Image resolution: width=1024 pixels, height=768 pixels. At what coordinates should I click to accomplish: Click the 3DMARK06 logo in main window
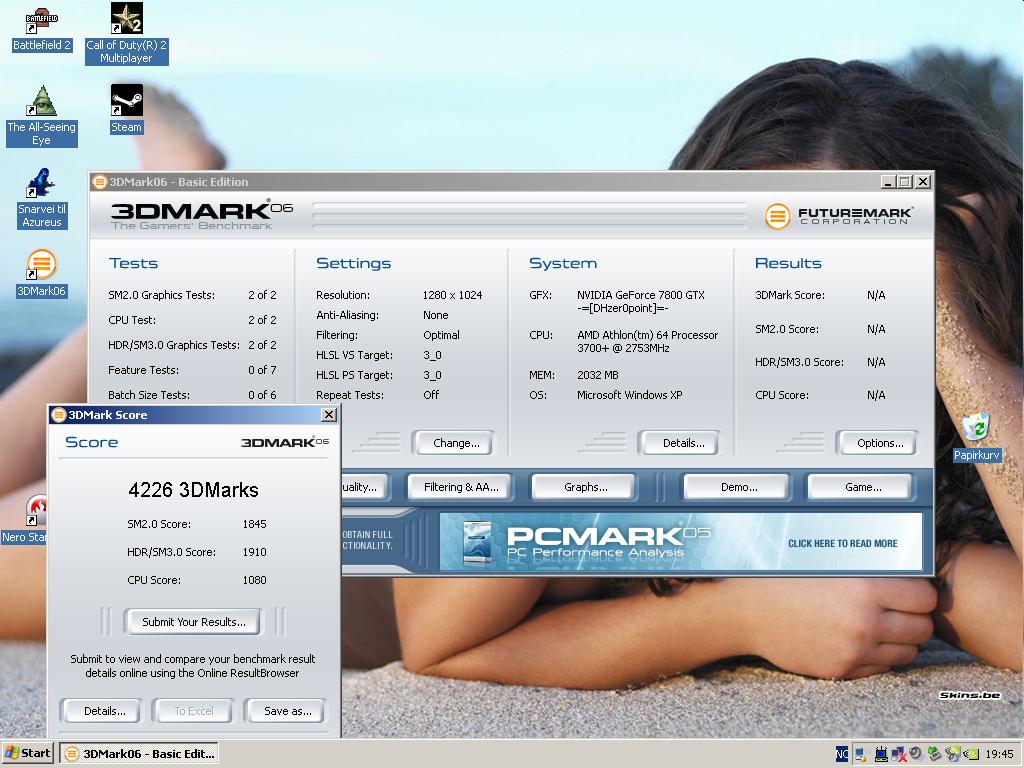(x=201, y=214)
